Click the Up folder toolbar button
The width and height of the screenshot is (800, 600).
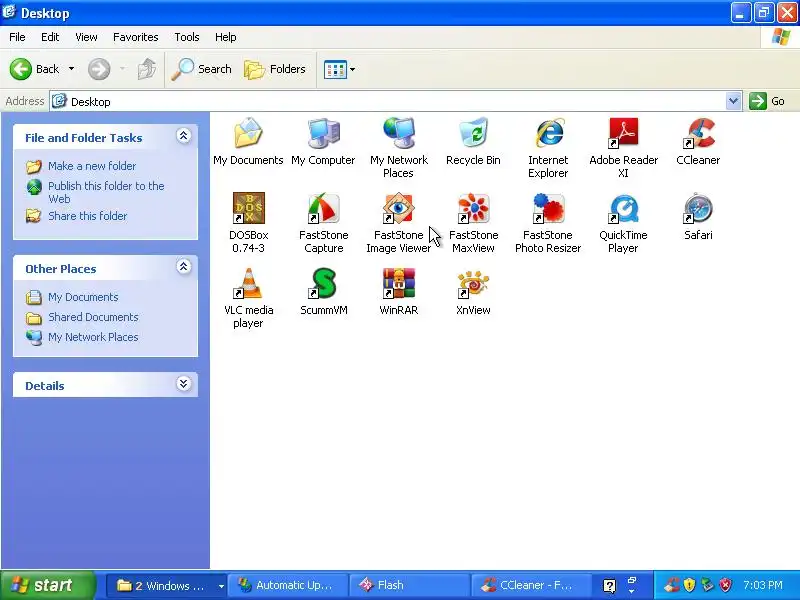[147, 69]
